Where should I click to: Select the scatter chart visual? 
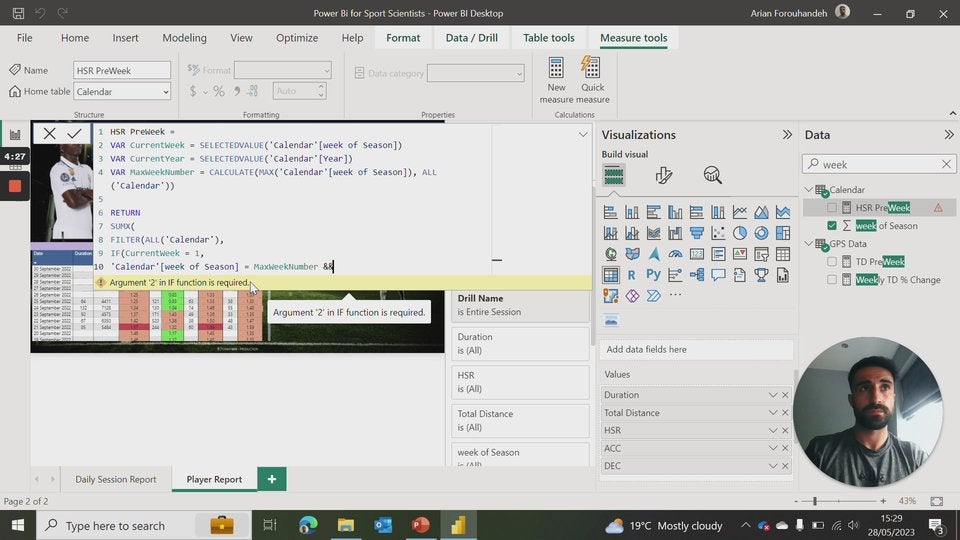[x=718, y=233]
